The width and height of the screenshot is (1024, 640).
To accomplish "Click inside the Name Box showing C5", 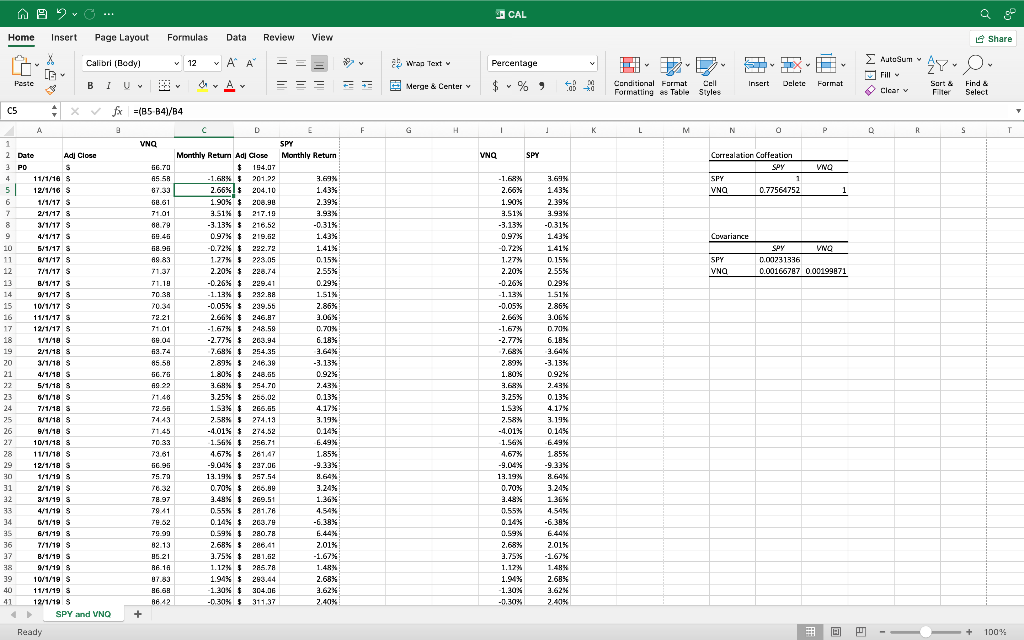I will (27, 111).
